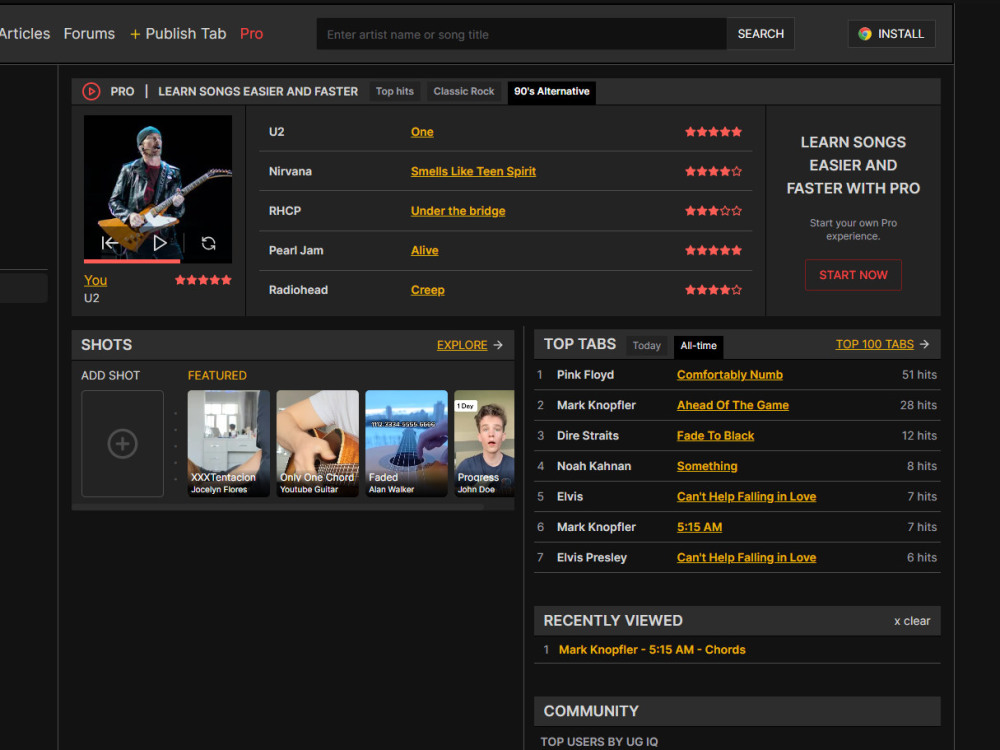Viewport: 1000px width, 750px height.
Task: Open Smells Like Teen Spirit link
Action: point(473,172)
